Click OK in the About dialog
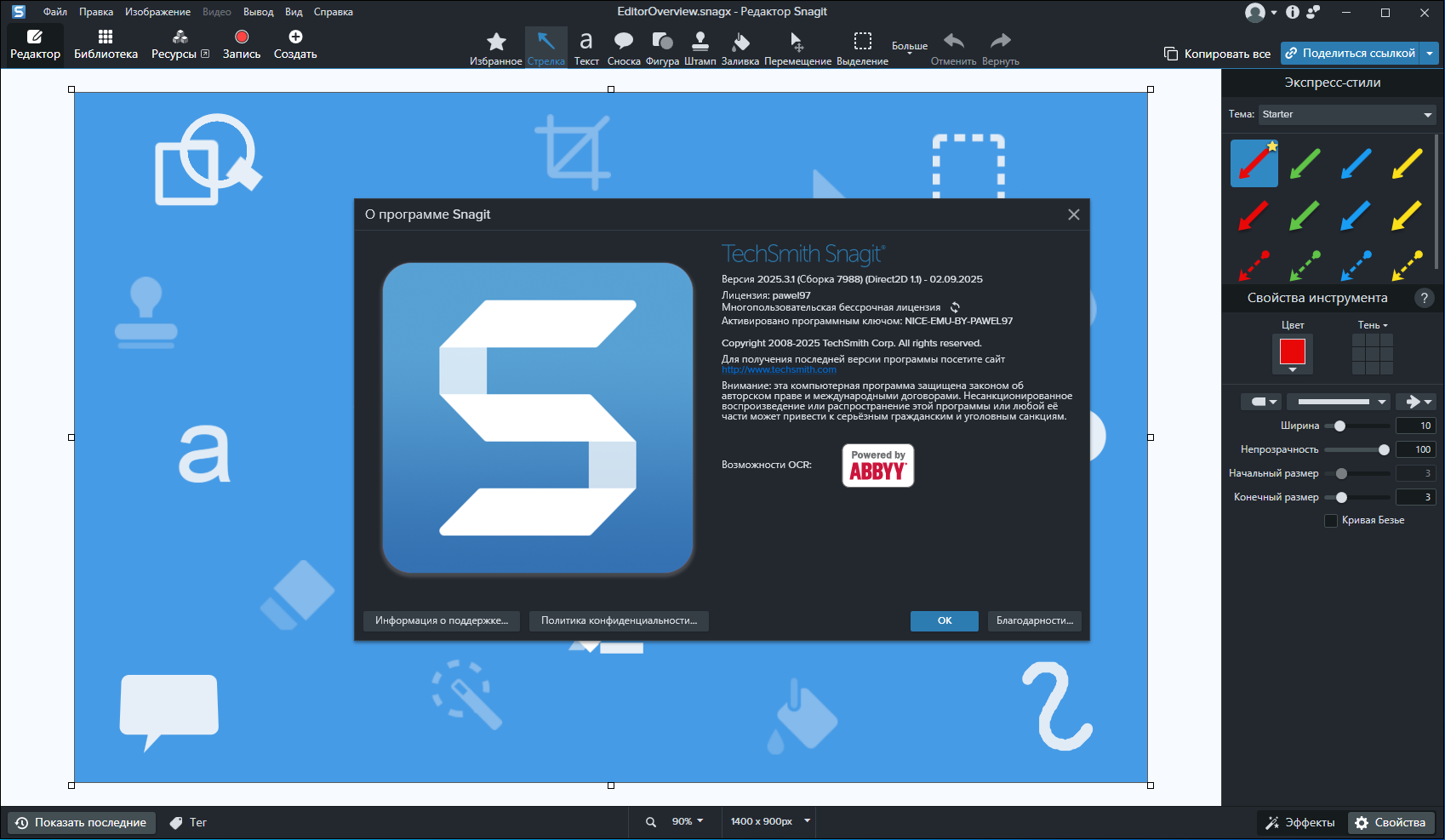Viewport: 1445px width, 840px height. [945, 620]
